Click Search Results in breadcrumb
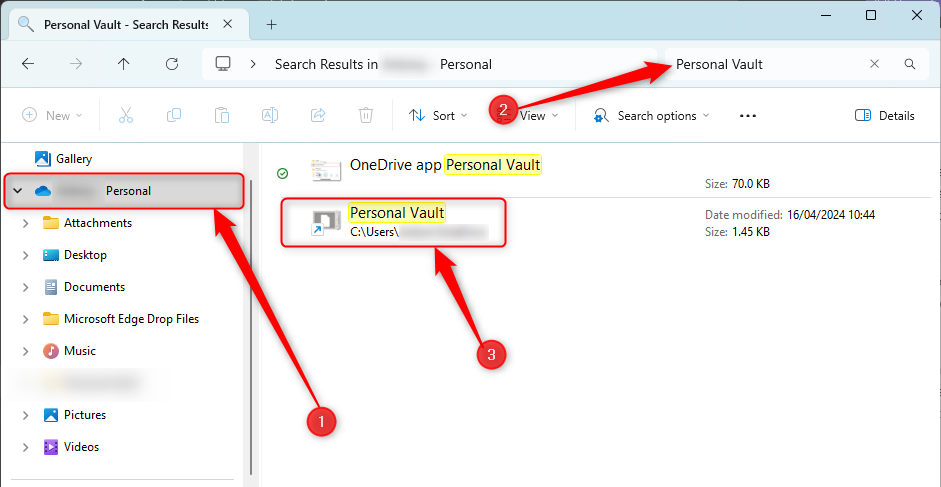The image size is (941, 487). (326, 64)
